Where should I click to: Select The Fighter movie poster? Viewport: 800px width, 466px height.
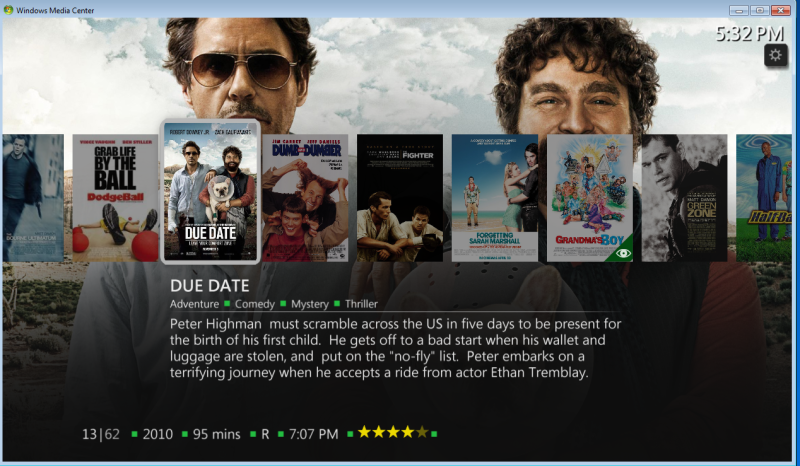tap(400, 198)
